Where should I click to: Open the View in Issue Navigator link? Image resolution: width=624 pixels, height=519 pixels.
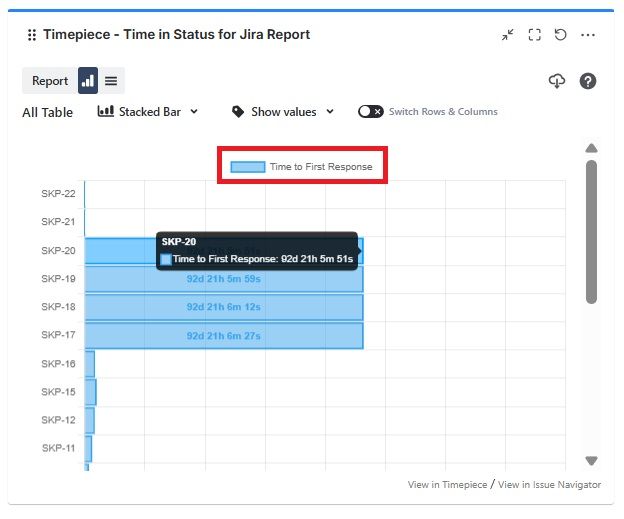click(x=550, y=484)
